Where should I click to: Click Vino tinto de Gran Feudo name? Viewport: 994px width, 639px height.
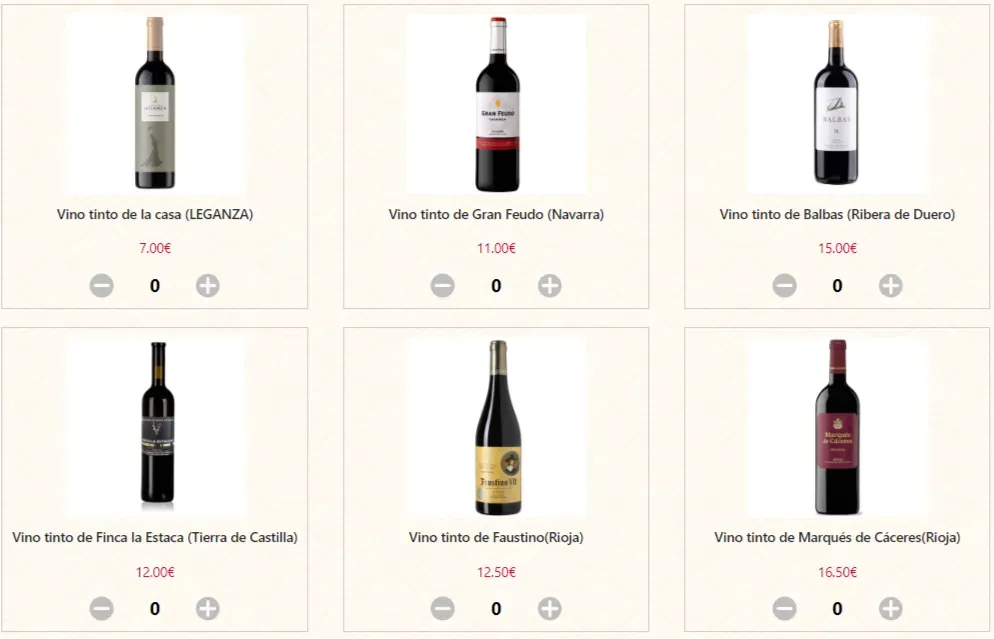click(496, 215)
